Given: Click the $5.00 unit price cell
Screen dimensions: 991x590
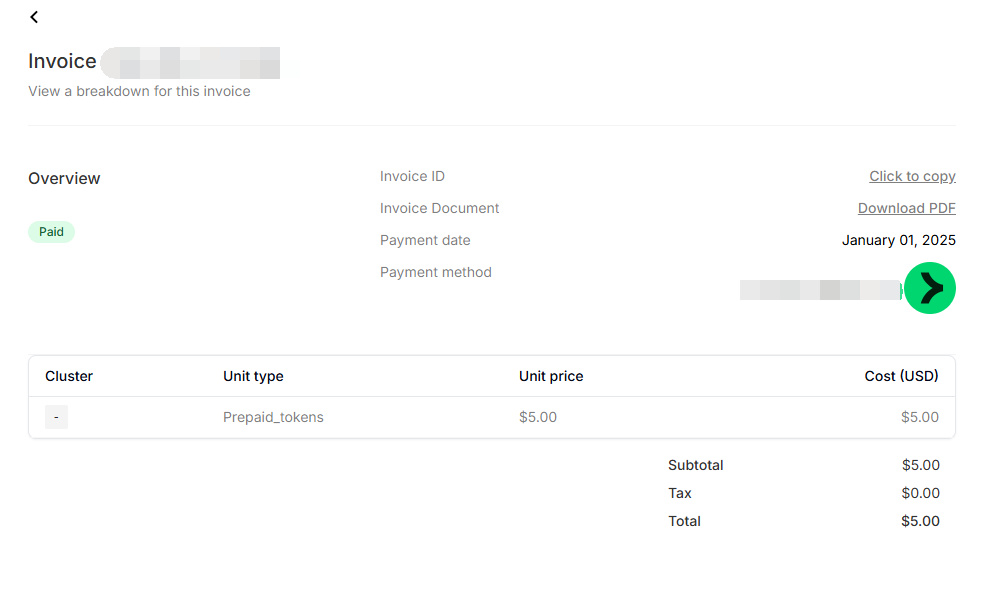Looking at the screenshot, I should [538, 418].
